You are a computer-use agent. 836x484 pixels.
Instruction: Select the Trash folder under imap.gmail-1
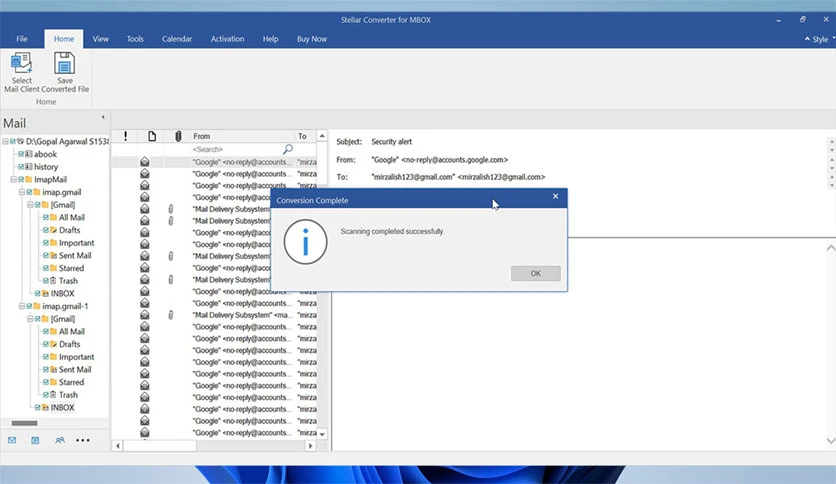[x=68, y=395]
